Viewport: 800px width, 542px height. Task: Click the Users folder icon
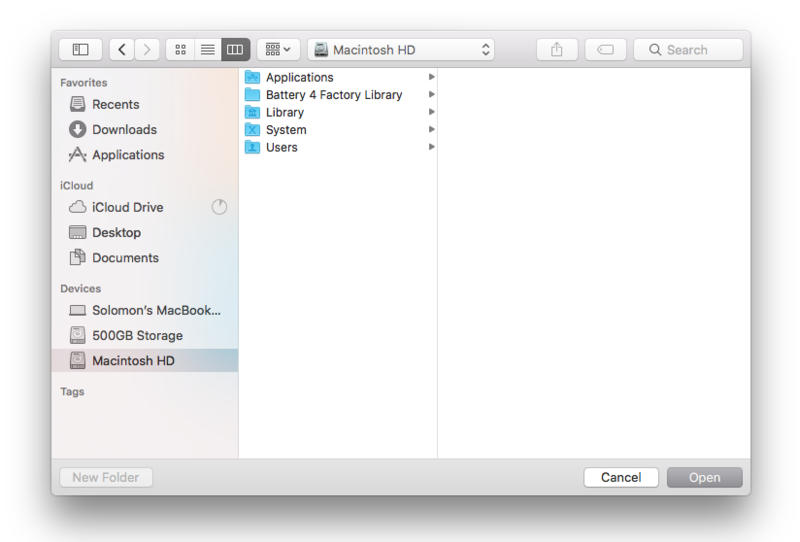[x=253, y=147]
